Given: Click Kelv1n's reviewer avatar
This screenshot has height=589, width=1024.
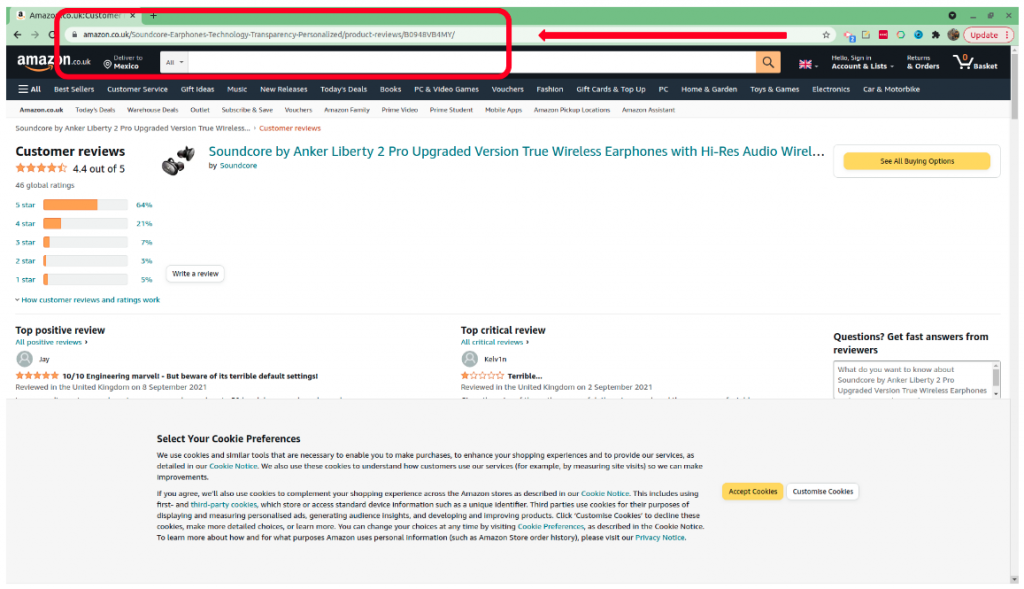Looking at the screenshot, I should [x=470, y=359].
